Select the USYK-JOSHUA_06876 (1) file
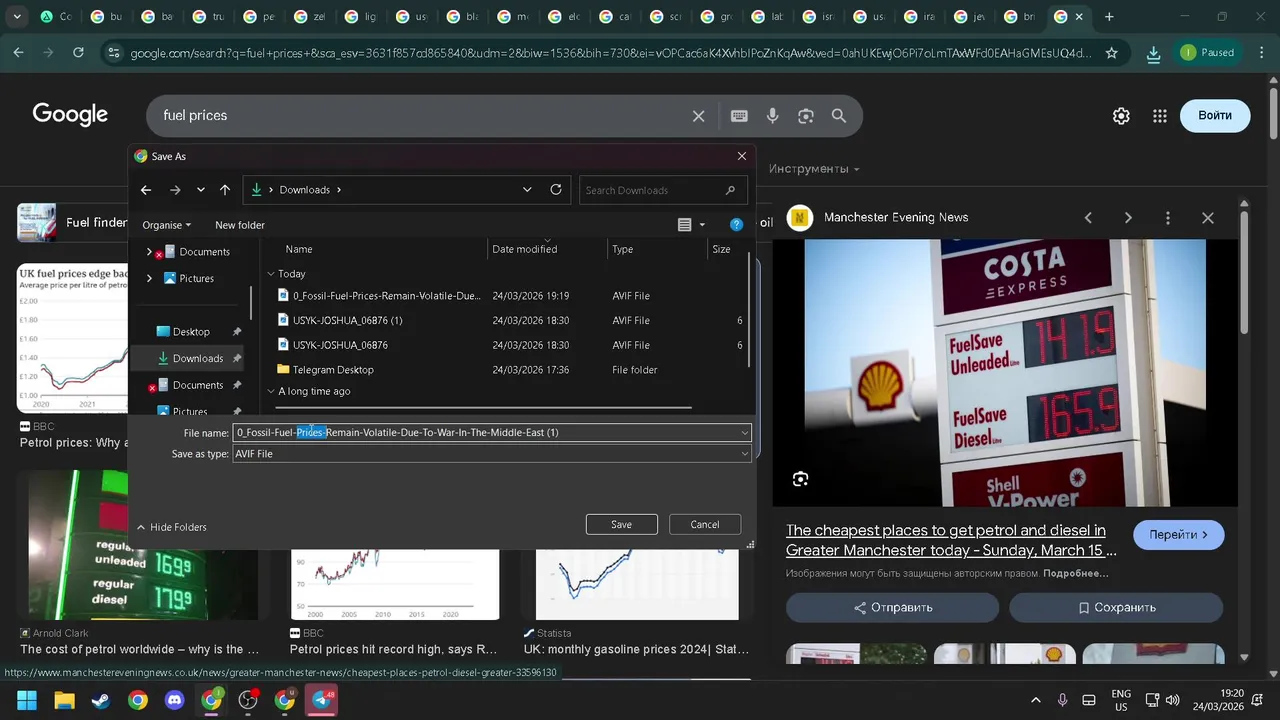1280x720 pixels. tap(347, 321)
